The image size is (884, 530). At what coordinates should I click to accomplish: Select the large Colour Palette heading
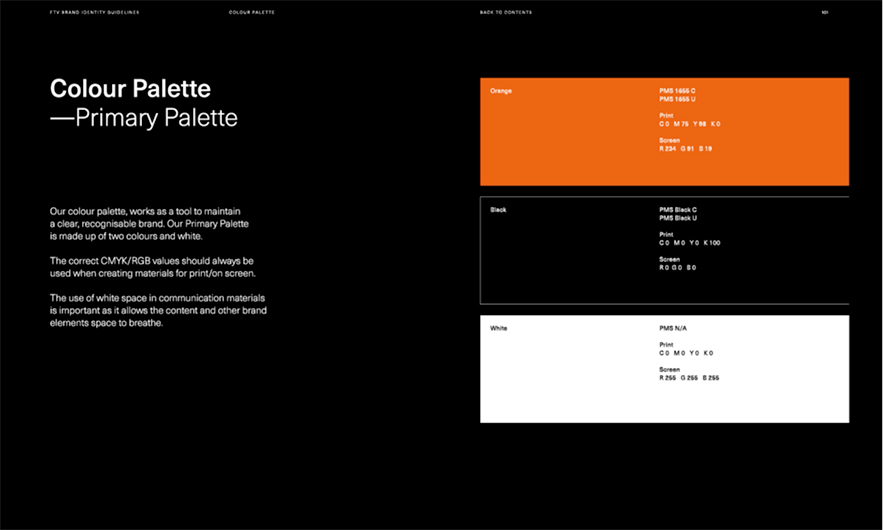[x=130, y=89]
